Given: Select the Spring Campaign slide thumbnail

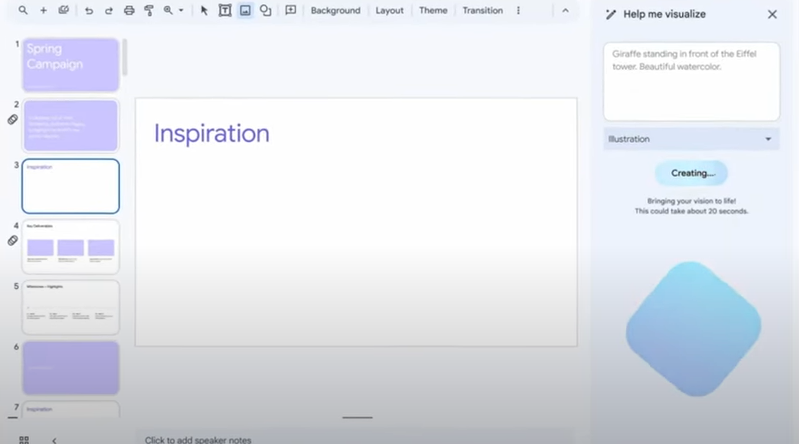Looking at the screenshot, I should [x=70, y=65].
